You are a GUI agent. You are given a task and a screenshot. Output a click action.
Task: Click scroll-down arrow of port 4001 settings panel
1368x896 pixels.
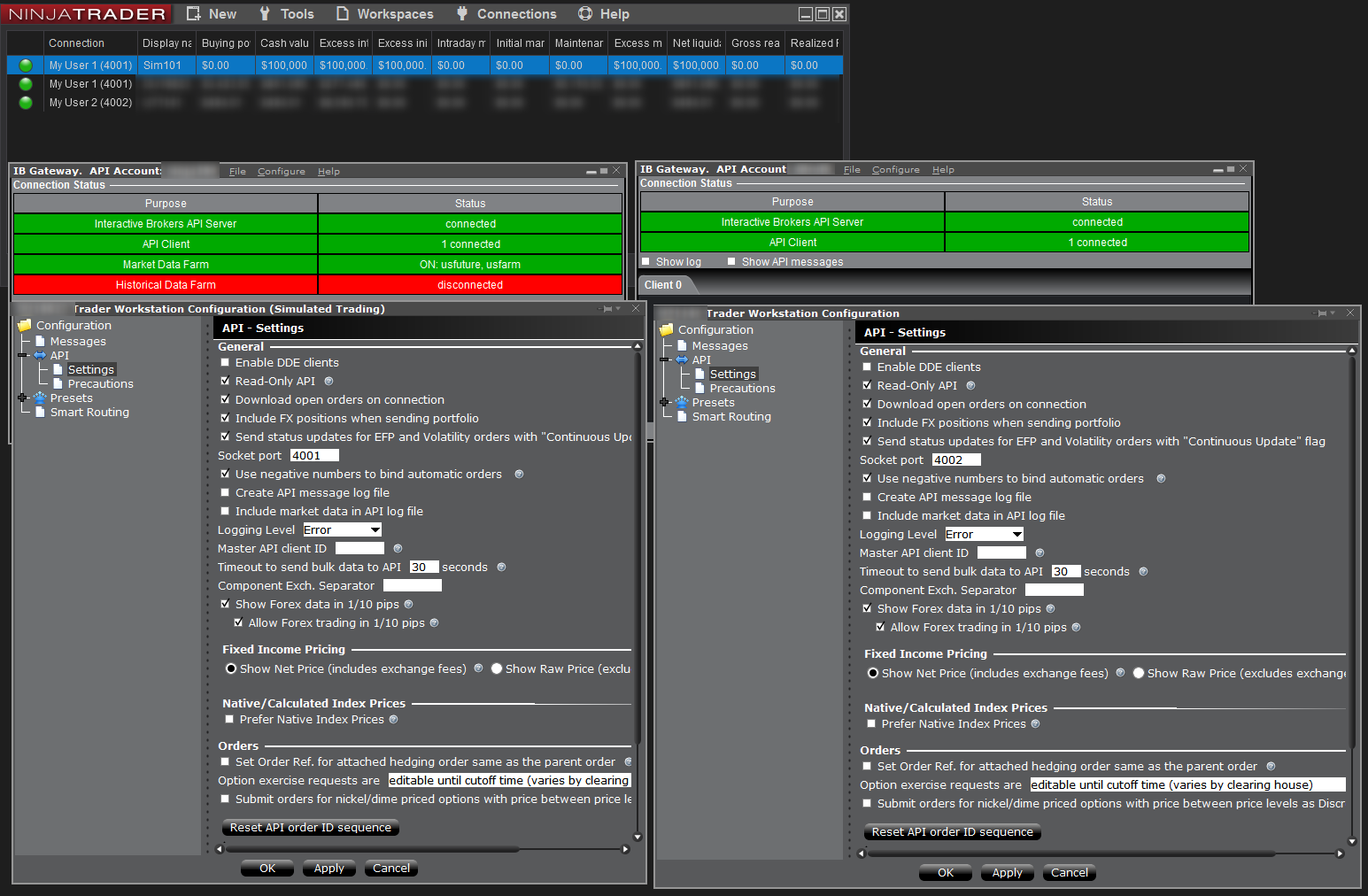pyautogui.click(x=638, y=837)
